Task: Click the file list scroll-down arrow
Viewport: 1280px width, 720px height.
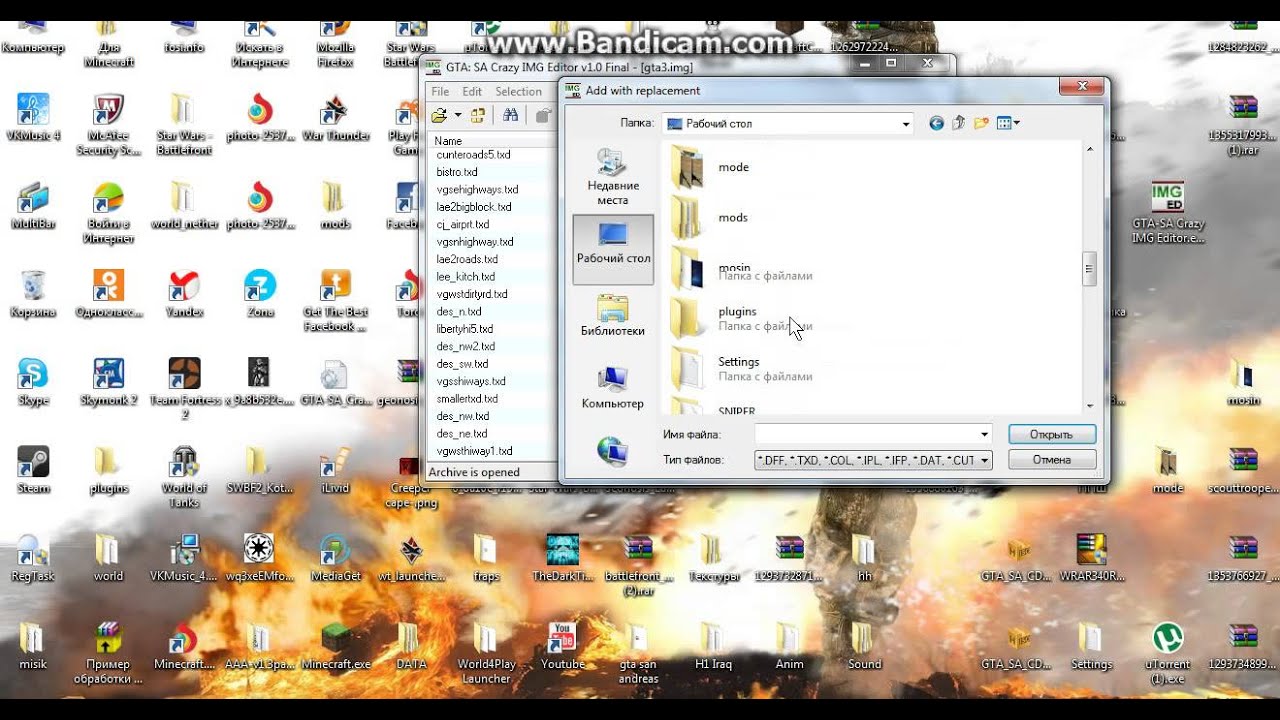Action: point(1089,405)
